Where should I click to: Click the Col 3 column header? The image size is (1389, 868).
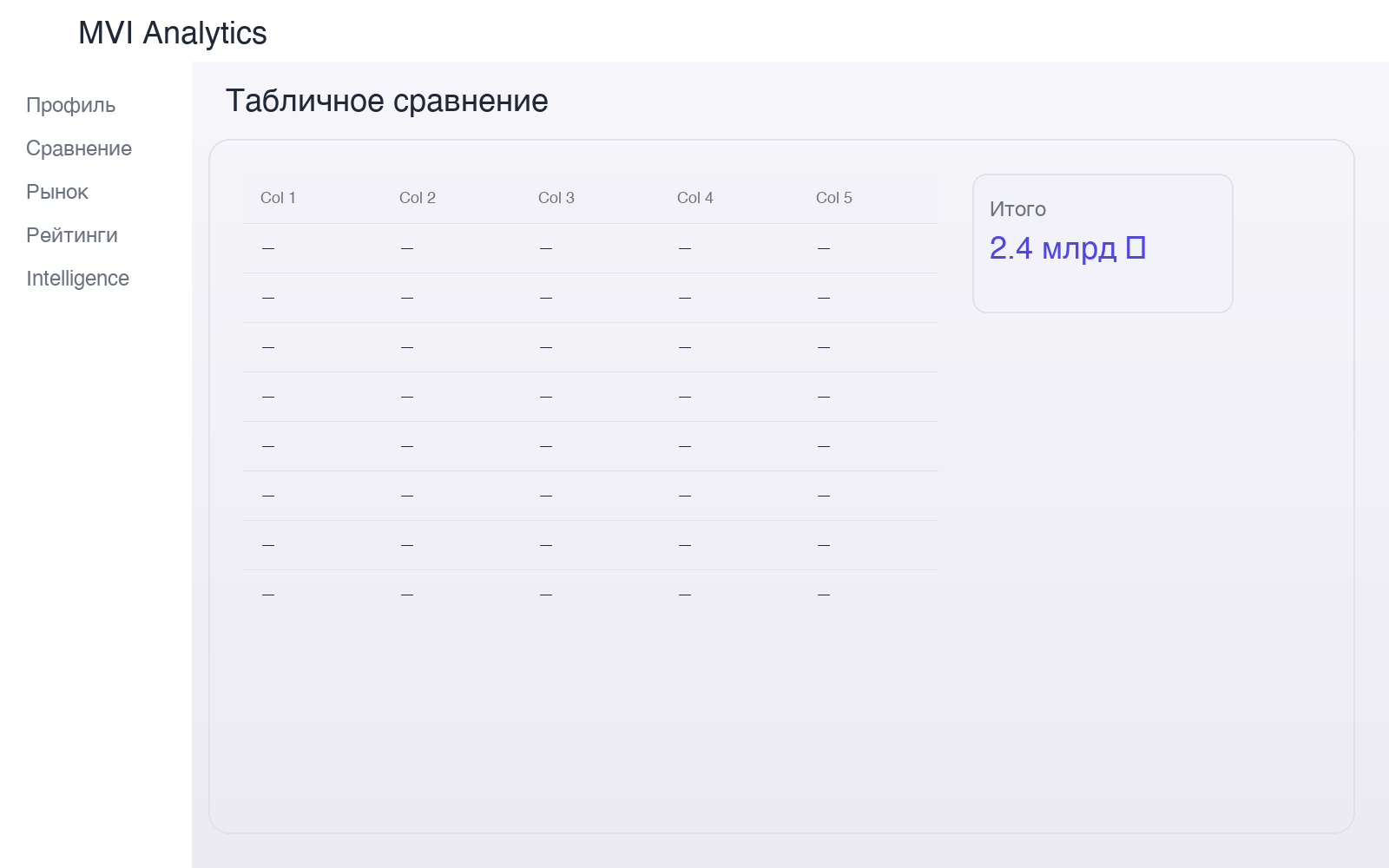[556, 198]
